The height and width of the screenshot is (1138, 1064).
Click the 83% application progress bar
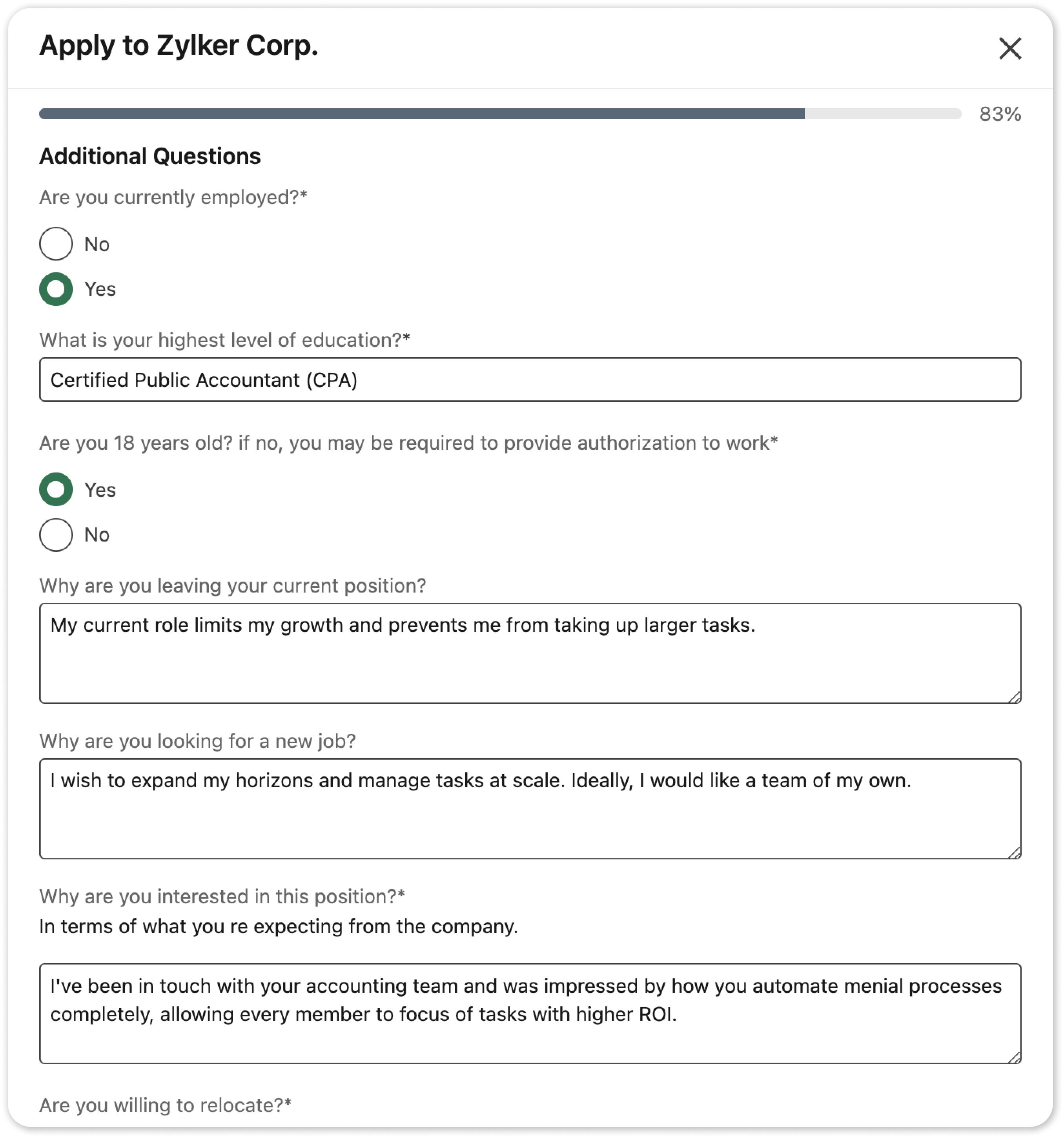(x=500, y=114)
